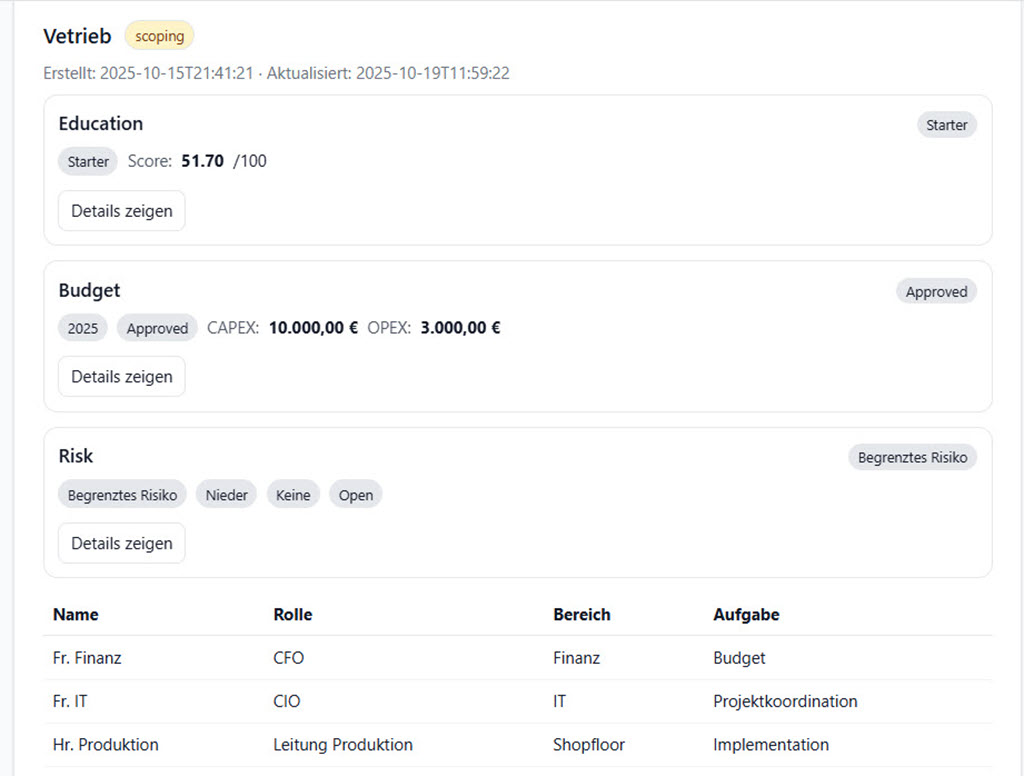The width and height of the screenshot is (1024, 776).
Task: Click the Approved chip next to CAPEX
Action: point(157,328)
